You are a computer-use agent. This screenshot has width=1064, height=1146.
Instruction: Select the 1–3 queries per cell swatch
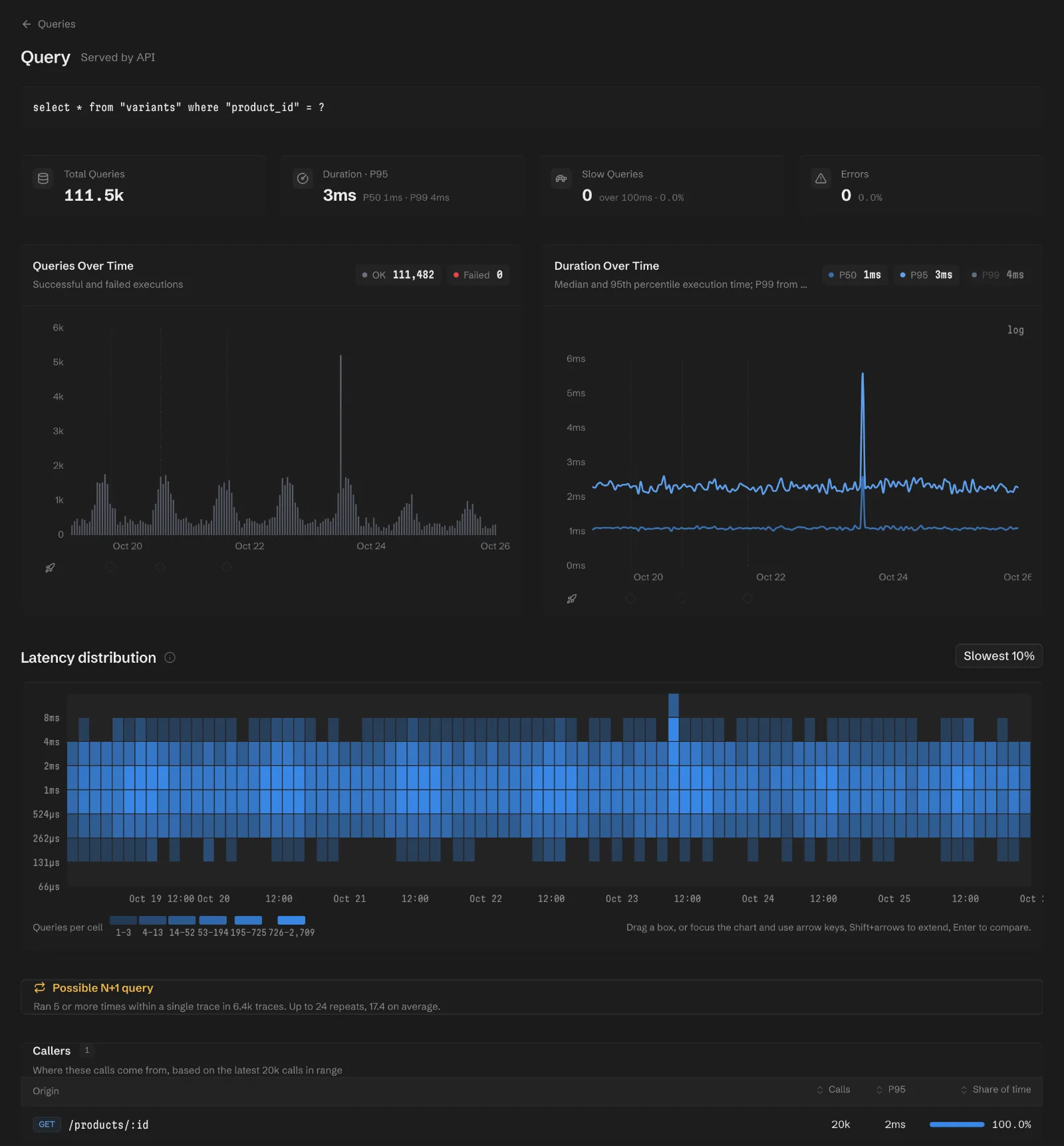point(123,921)
